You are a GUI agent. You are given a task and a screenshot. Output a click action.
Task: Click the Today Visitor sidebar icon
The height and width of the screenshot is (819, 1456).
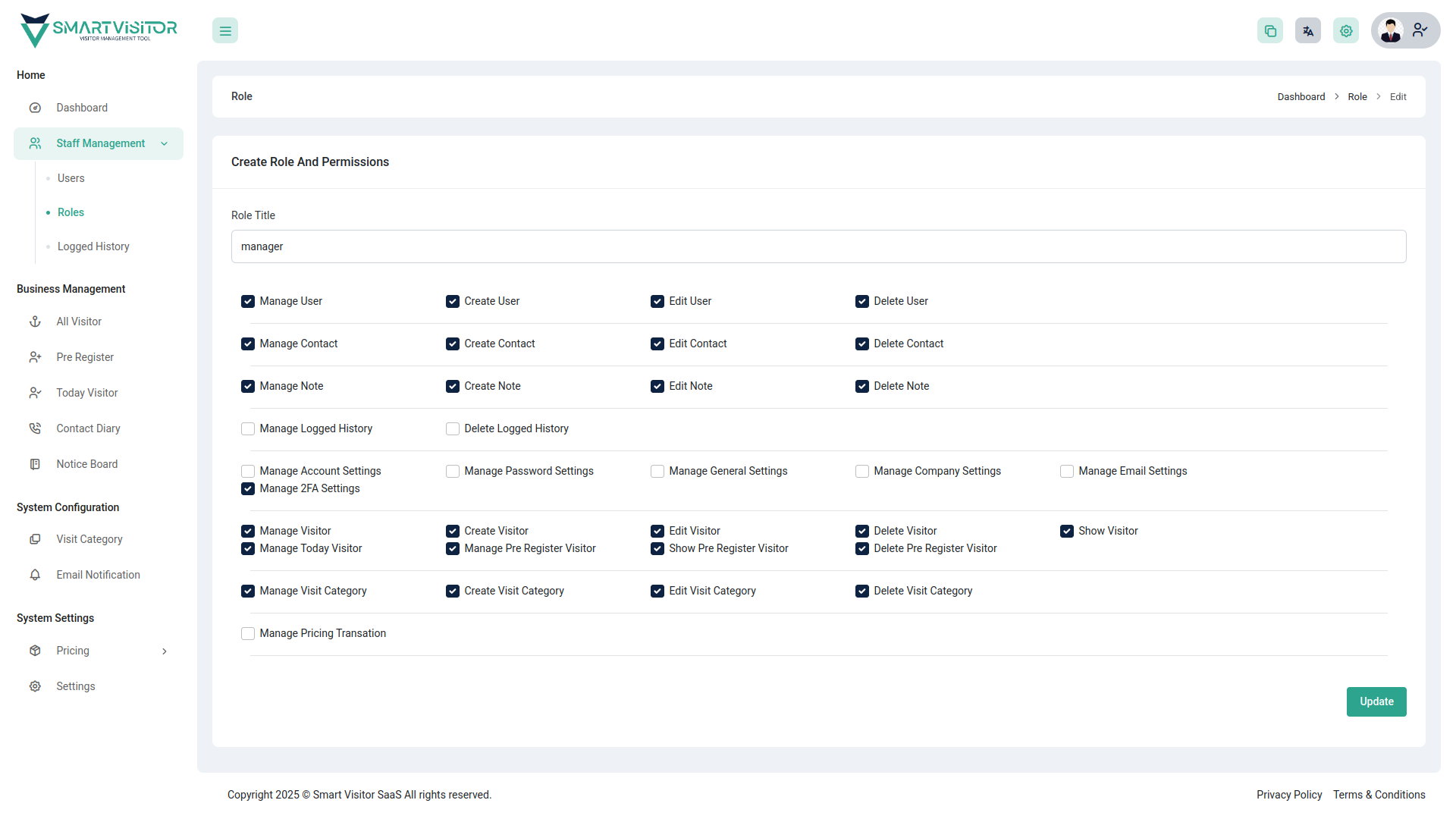click(35, 393)
